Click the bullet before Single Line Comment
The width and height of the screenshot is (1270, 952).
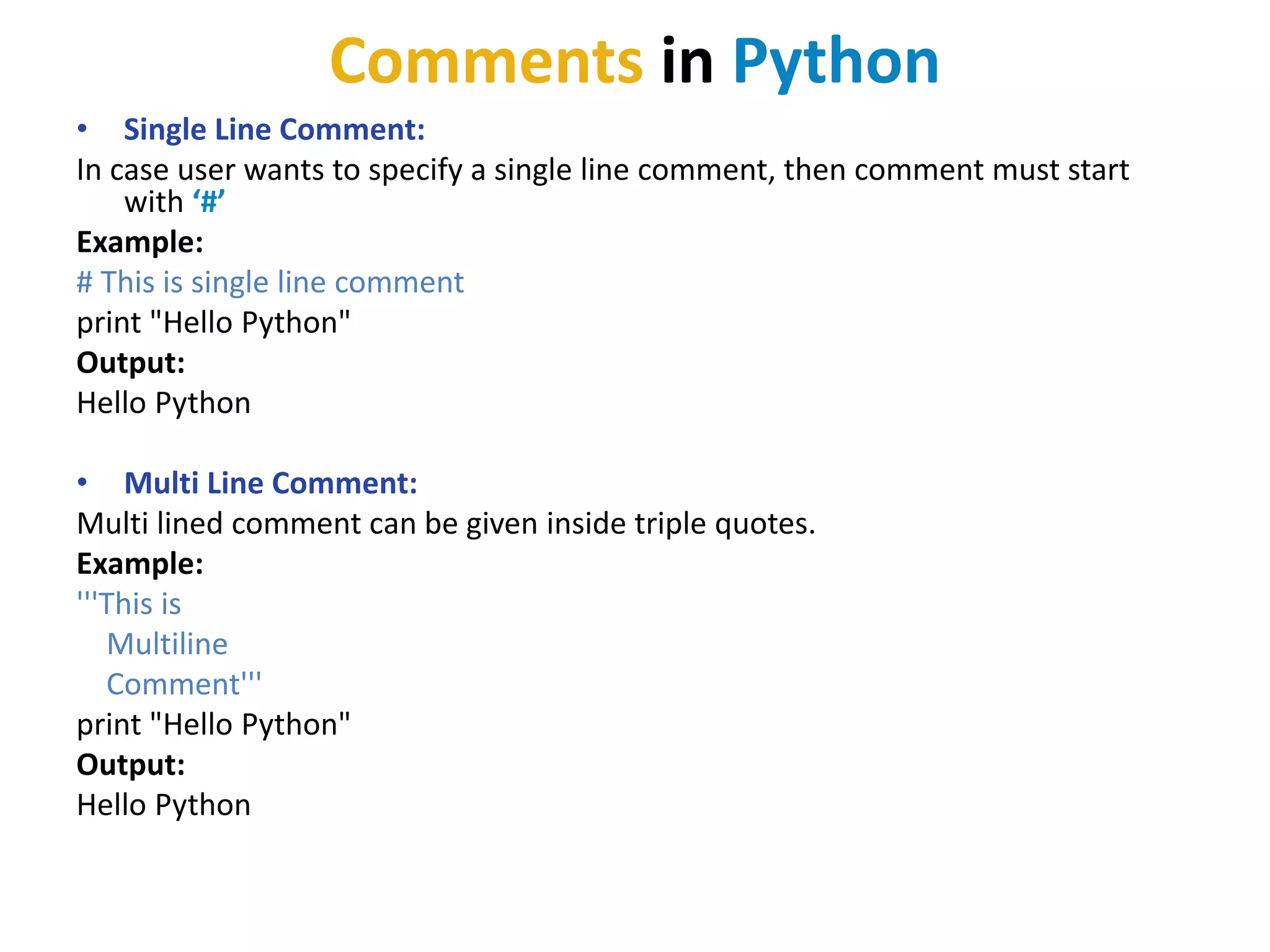click(82, 129)
